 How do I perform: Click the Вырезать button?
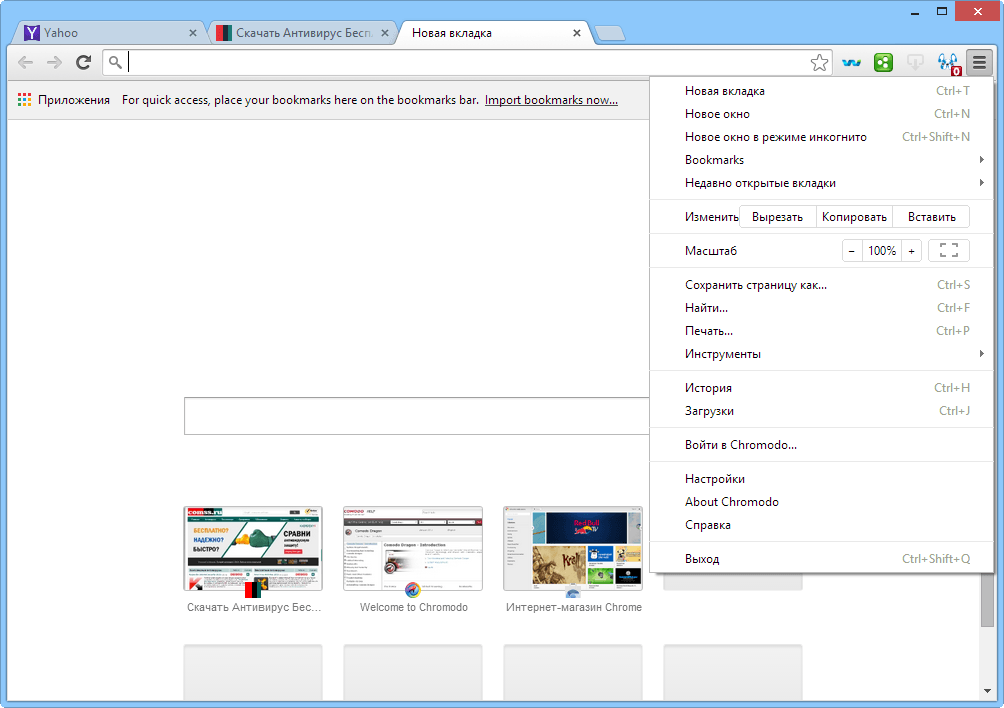[x=777, y=217]
